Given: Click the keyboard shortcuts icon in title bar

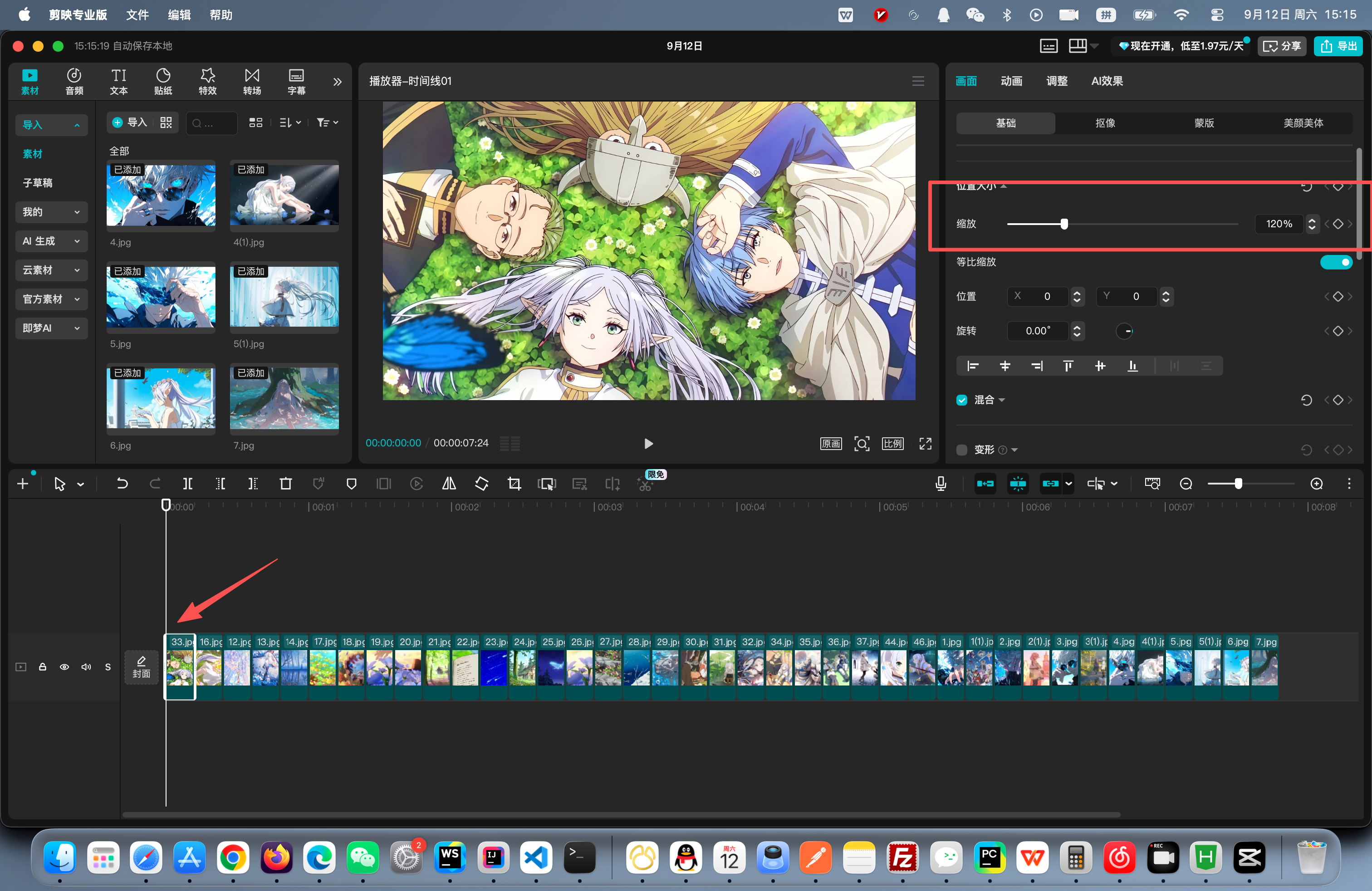Looking at the screenshot, I should 1048,46.
